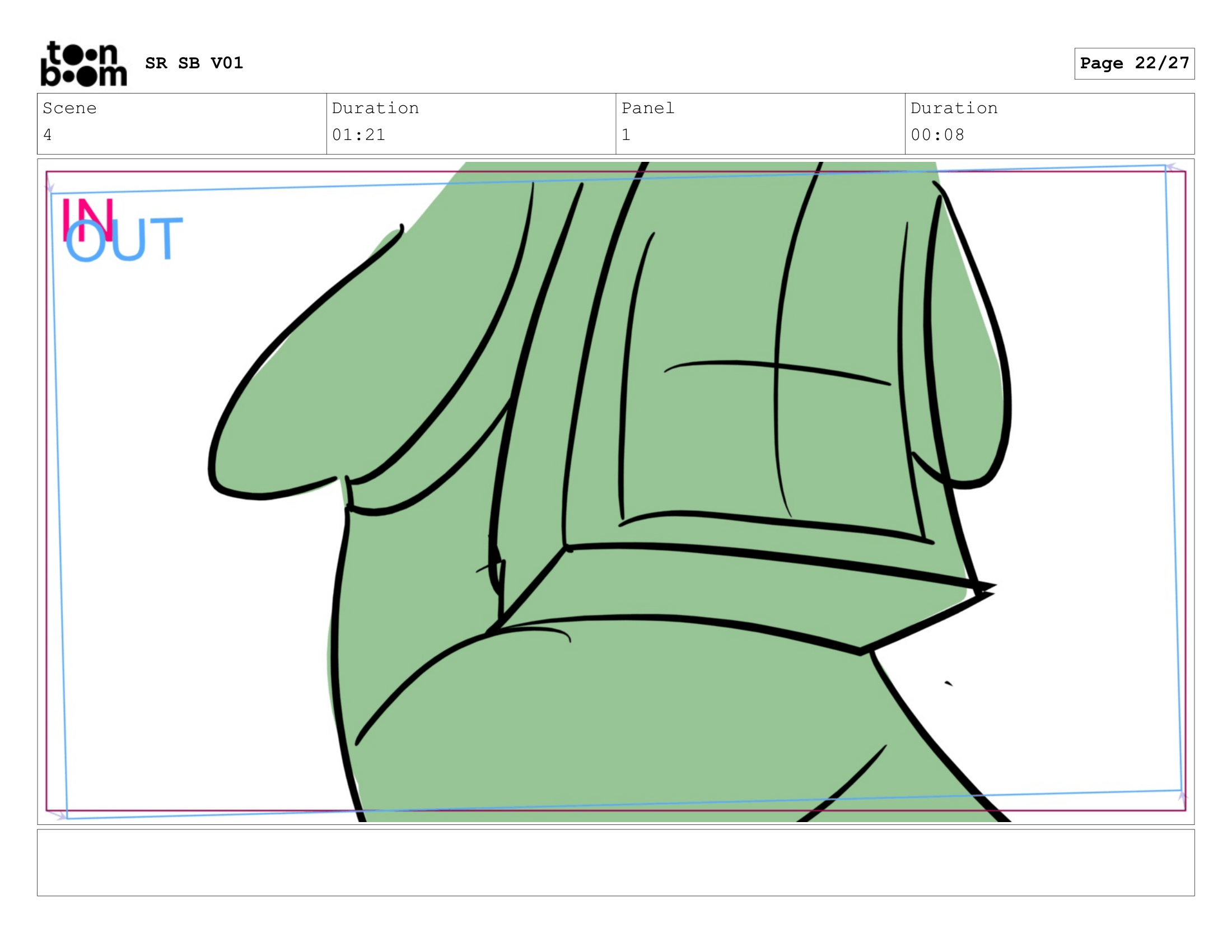Screen dimensions: 1232x952
Task: Click the Page 22/27 indicator box
Action: click(1134, 63)
